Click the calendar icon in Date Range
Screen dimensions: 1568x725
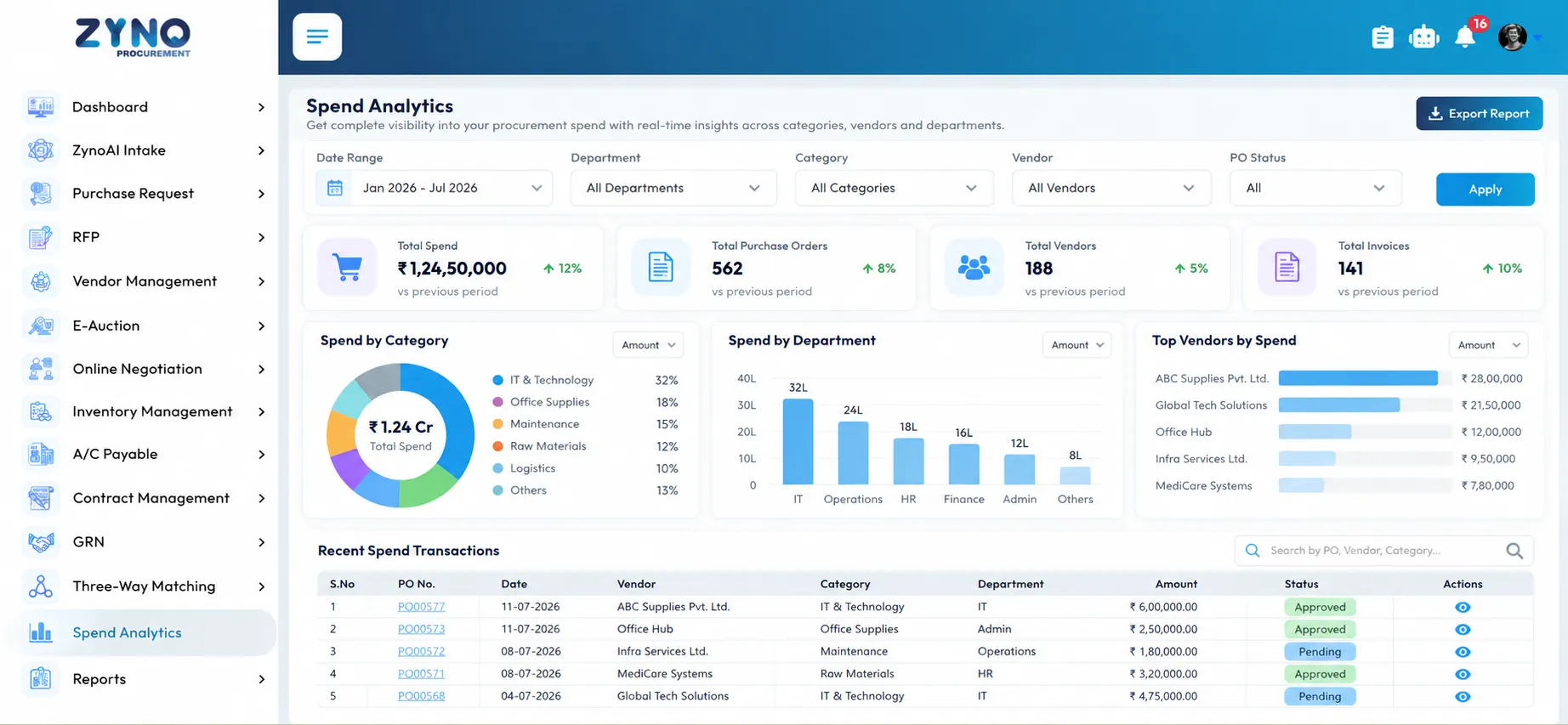(x=335, y=188)
